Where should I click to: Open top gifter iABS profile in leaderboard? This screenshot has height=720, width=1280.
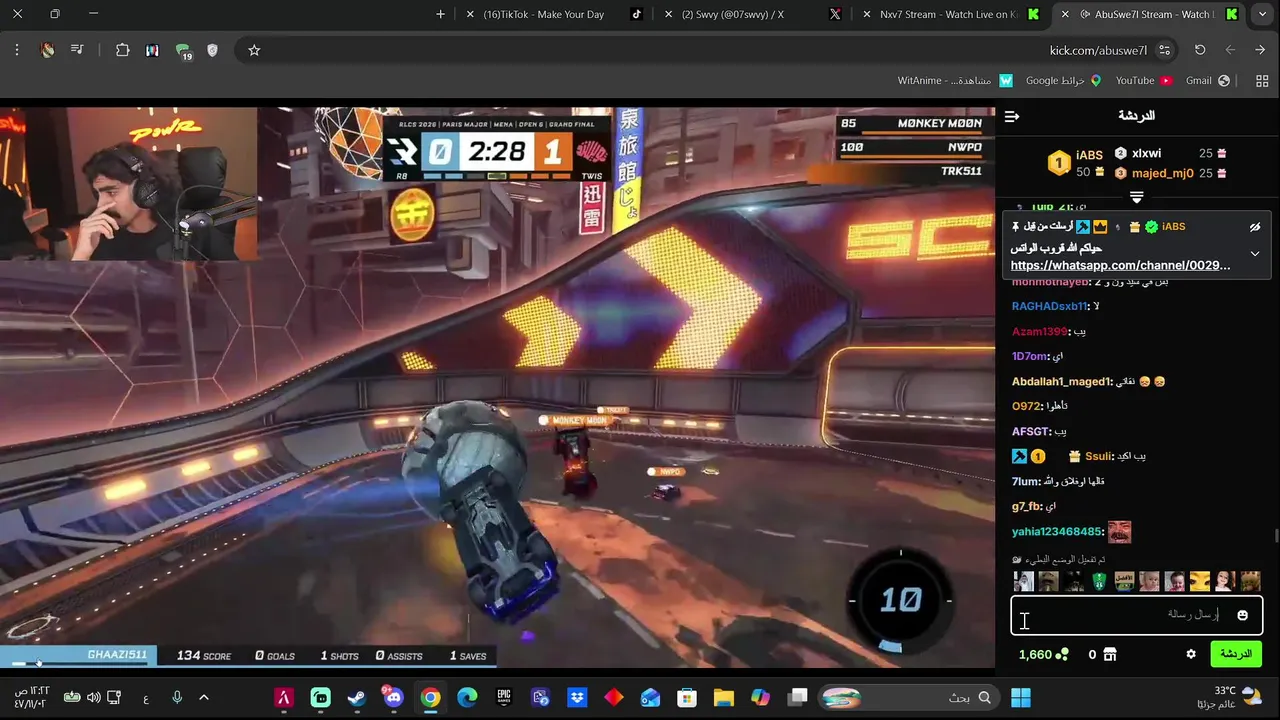(x=1089, y=154)
